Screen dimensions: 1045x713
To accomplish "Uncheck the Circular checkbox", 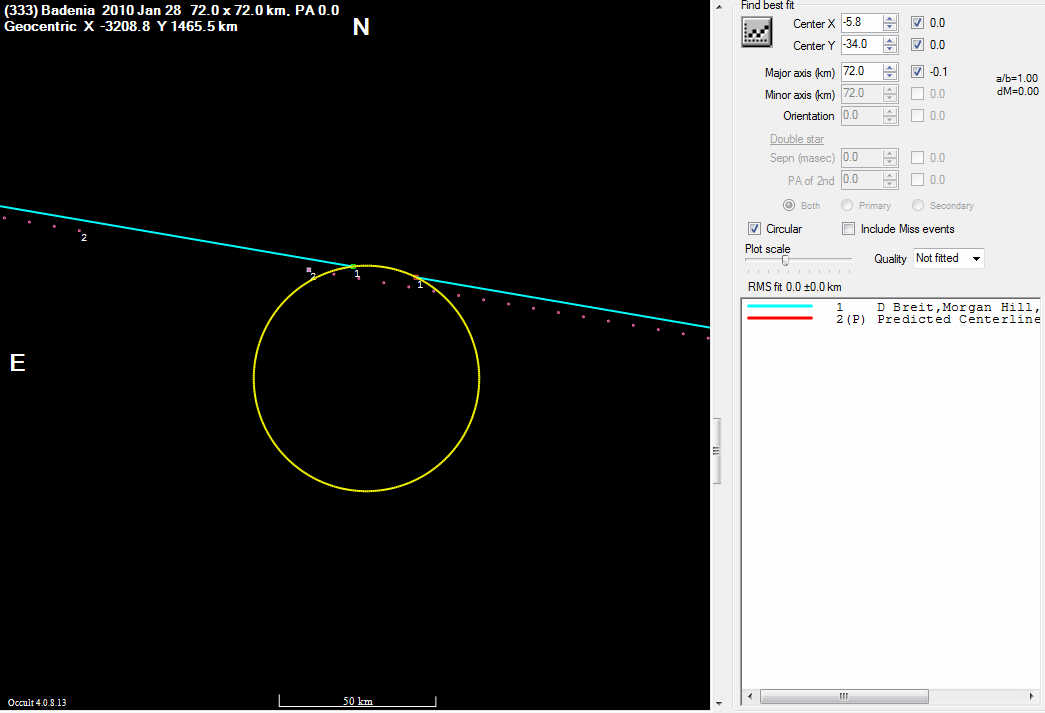I will click(x=754, y=229).
